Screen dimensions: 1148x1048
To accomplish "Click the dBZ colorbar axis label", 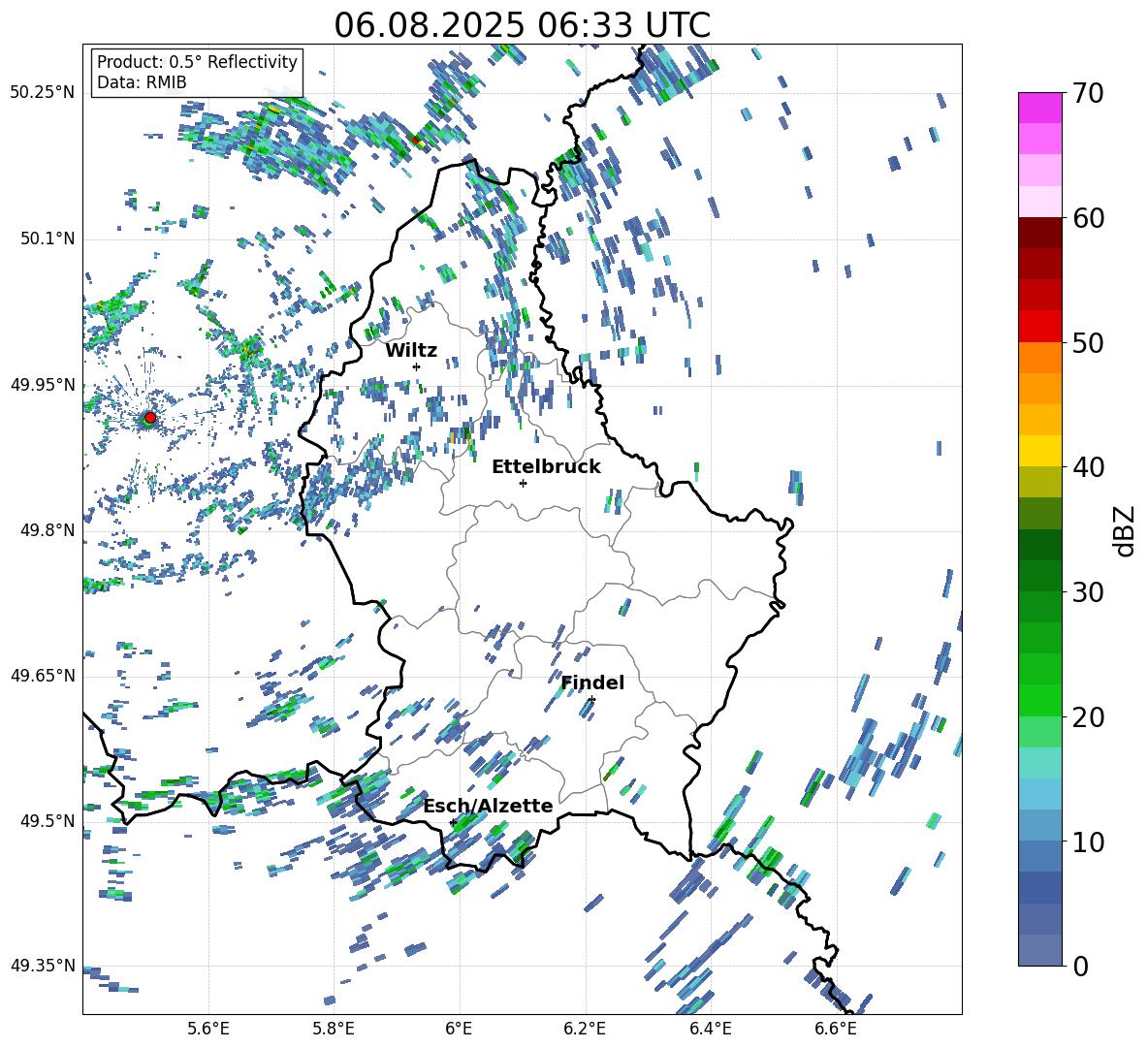I will (1126, 530).
